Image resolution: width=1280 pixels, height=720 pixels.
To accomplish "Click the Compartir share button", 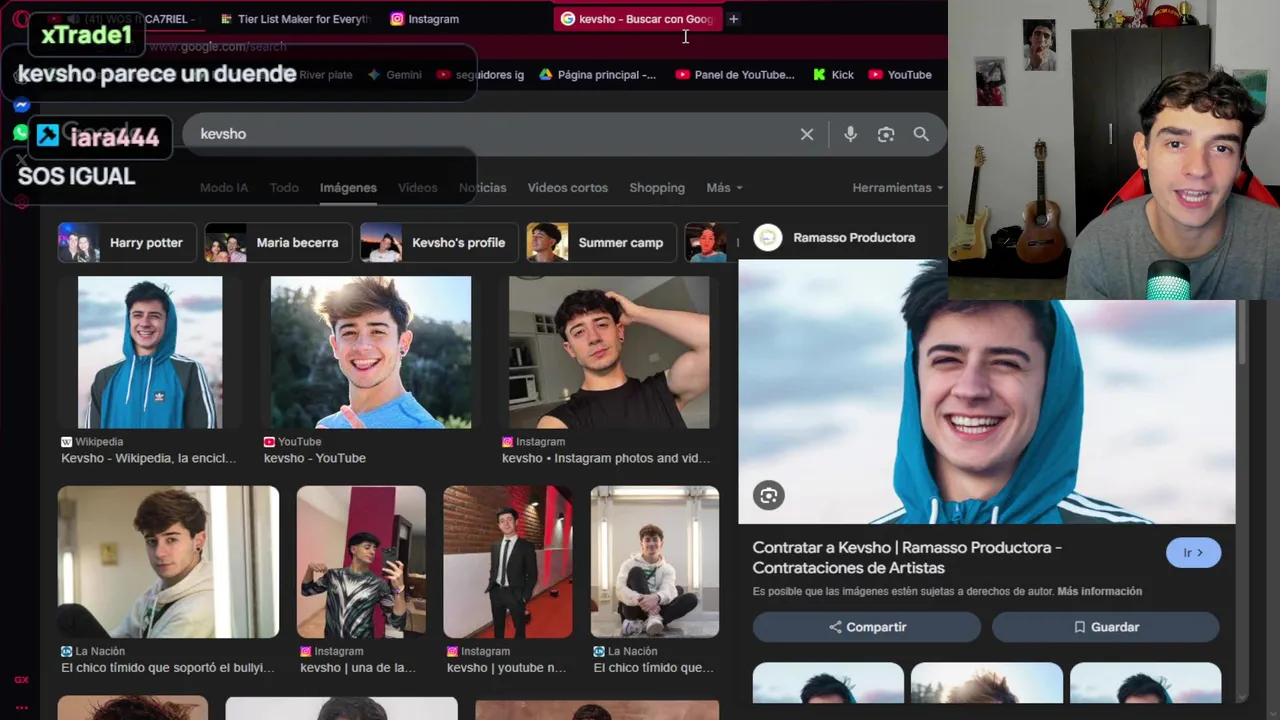I will 867,627.
